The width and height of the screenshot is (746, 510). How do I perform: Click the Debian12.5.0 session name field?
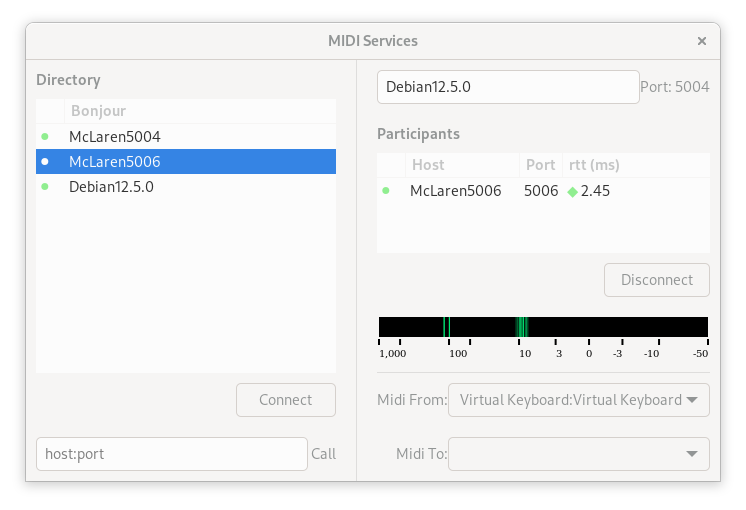point(508,87)
